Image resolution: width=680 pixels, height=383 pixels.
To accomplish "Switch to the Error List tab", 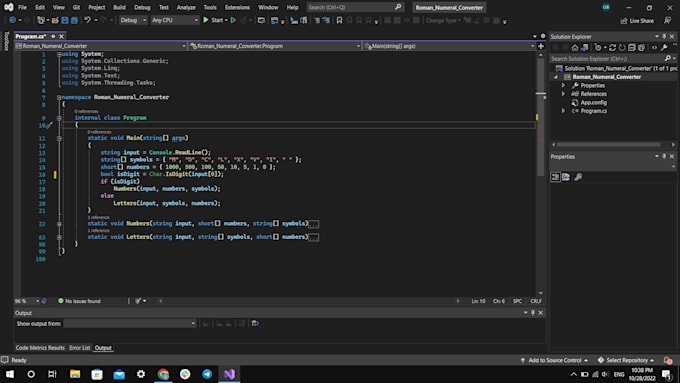I will [x=80, y=348].
